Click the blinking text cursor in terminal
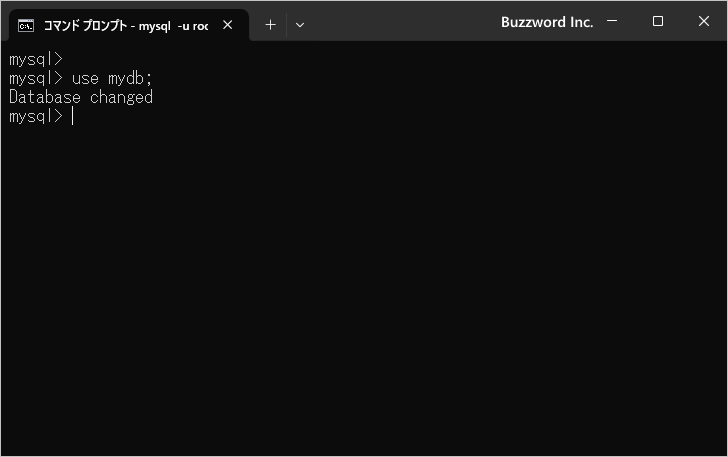728x457 pixels. [72, 116]
